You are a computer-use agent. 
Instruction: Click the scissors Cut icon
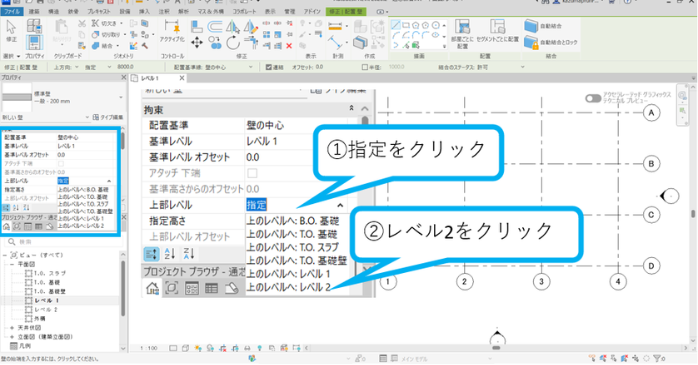point(82,23)
